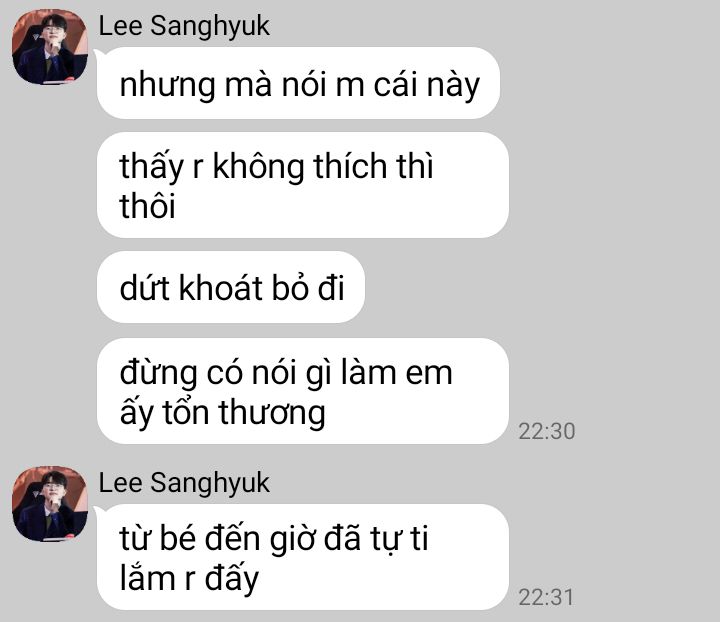Click the text 'ấy tổn thương' in the bubble
The height and width of the screenshot is (622, 720).
[x=222, y=413]
